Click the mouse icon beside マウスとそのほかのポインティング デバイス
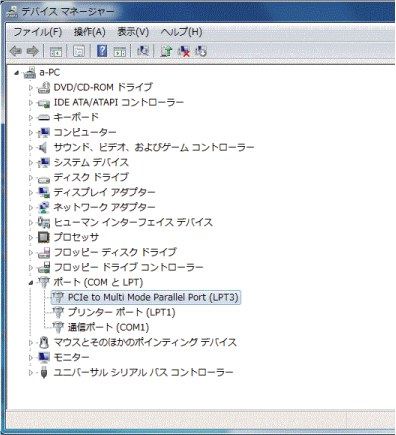Image resolution: width=396 pixels, height=435 pixels. [44, 342]
